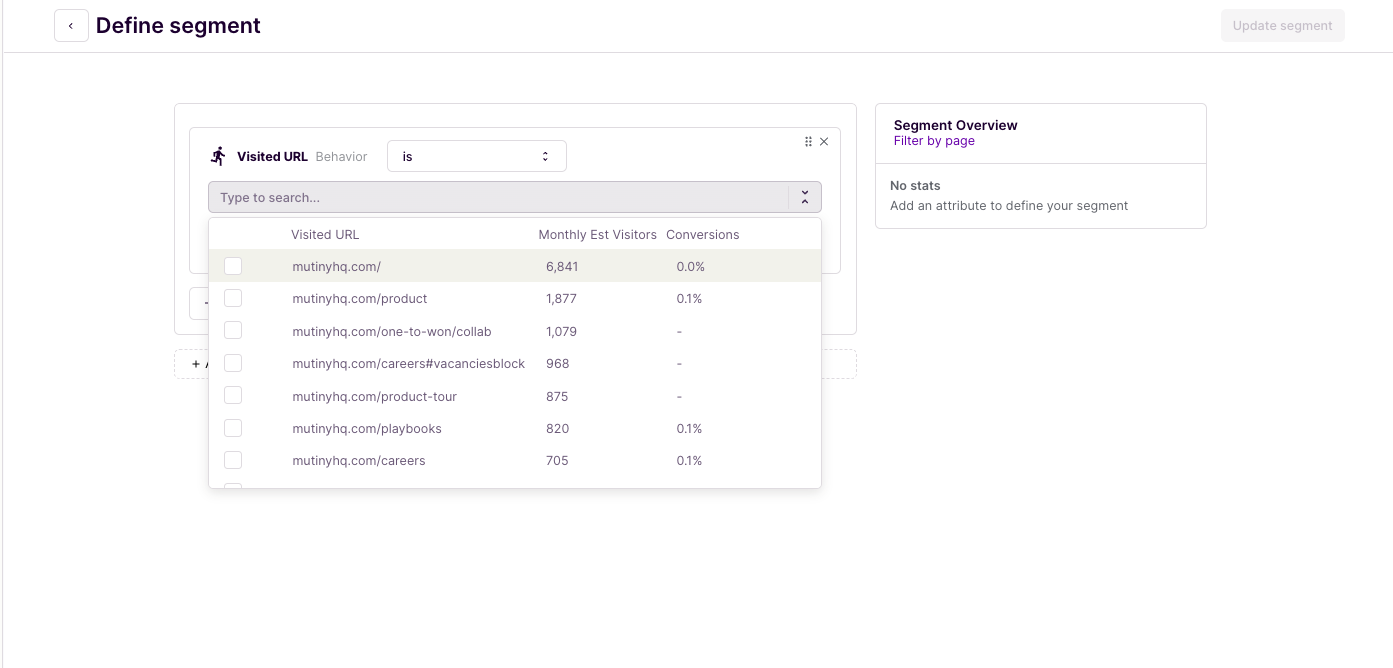Check the mutinyhq.com/careers checkbox
1393x668 pixels.
coord(233,460)
